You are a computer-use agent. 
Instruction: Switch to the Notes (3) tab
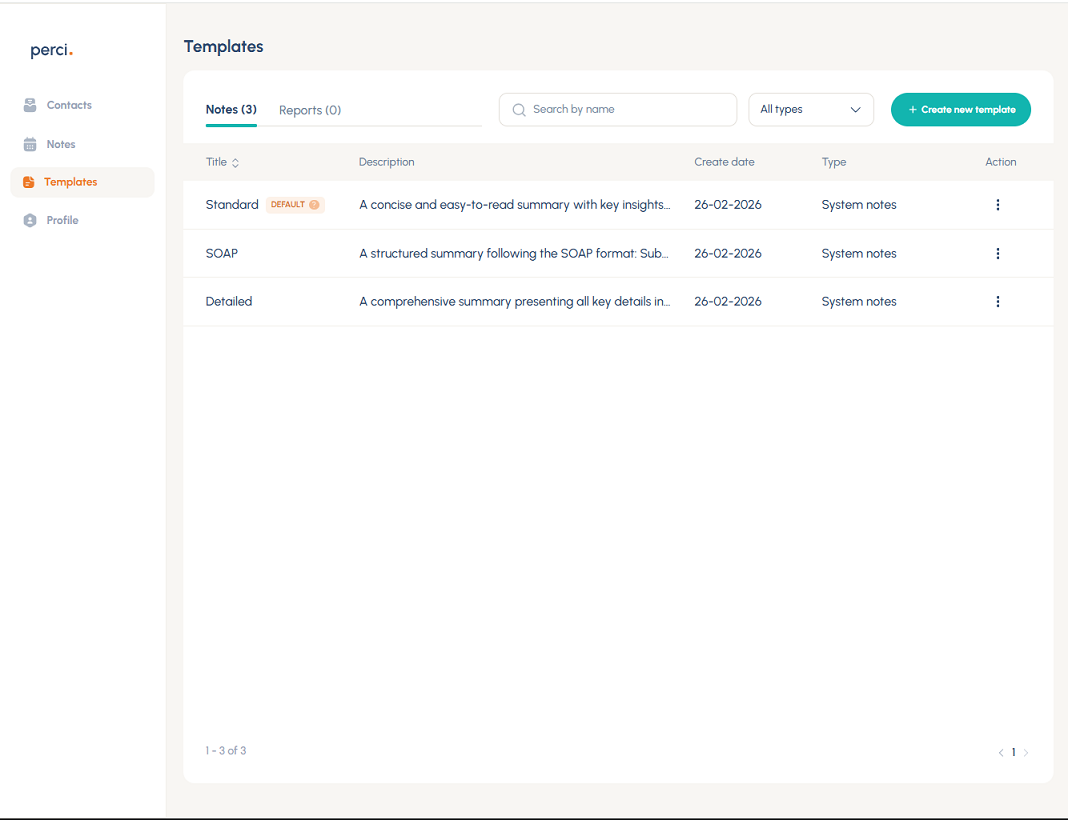coord(231,110)
